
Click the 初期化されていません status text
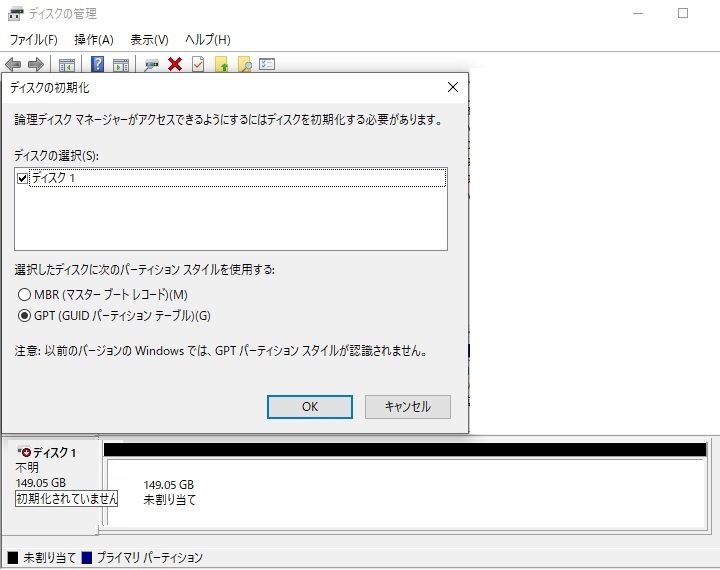click(67, 498)
